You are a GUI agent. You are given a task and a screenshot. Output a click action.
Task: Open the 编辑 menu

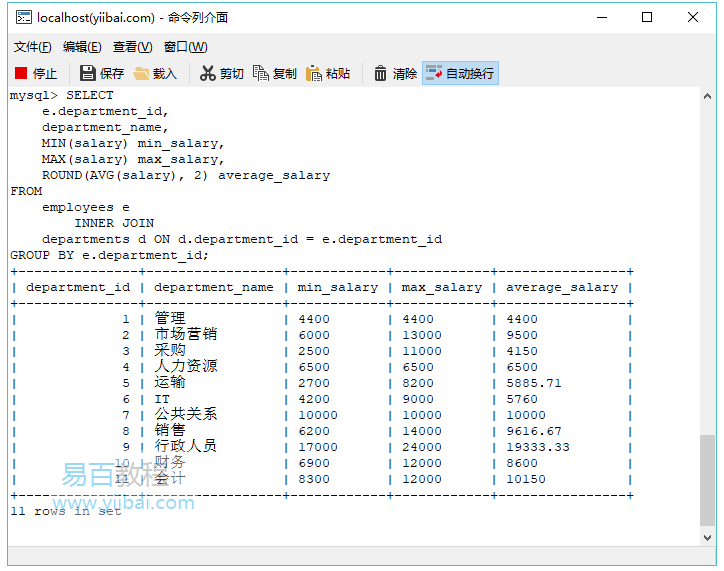pyautogui.click(x=82, y=47)
